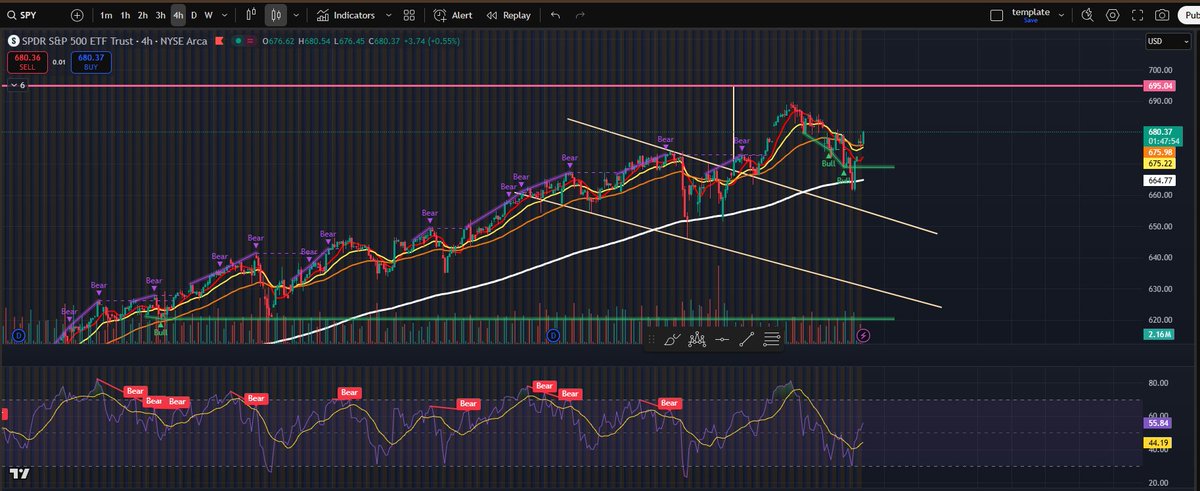The width and height of the screenshot is (1200, 491).
Task: Select the candlestick chart style icon
Action: click(x=277, y=15)
